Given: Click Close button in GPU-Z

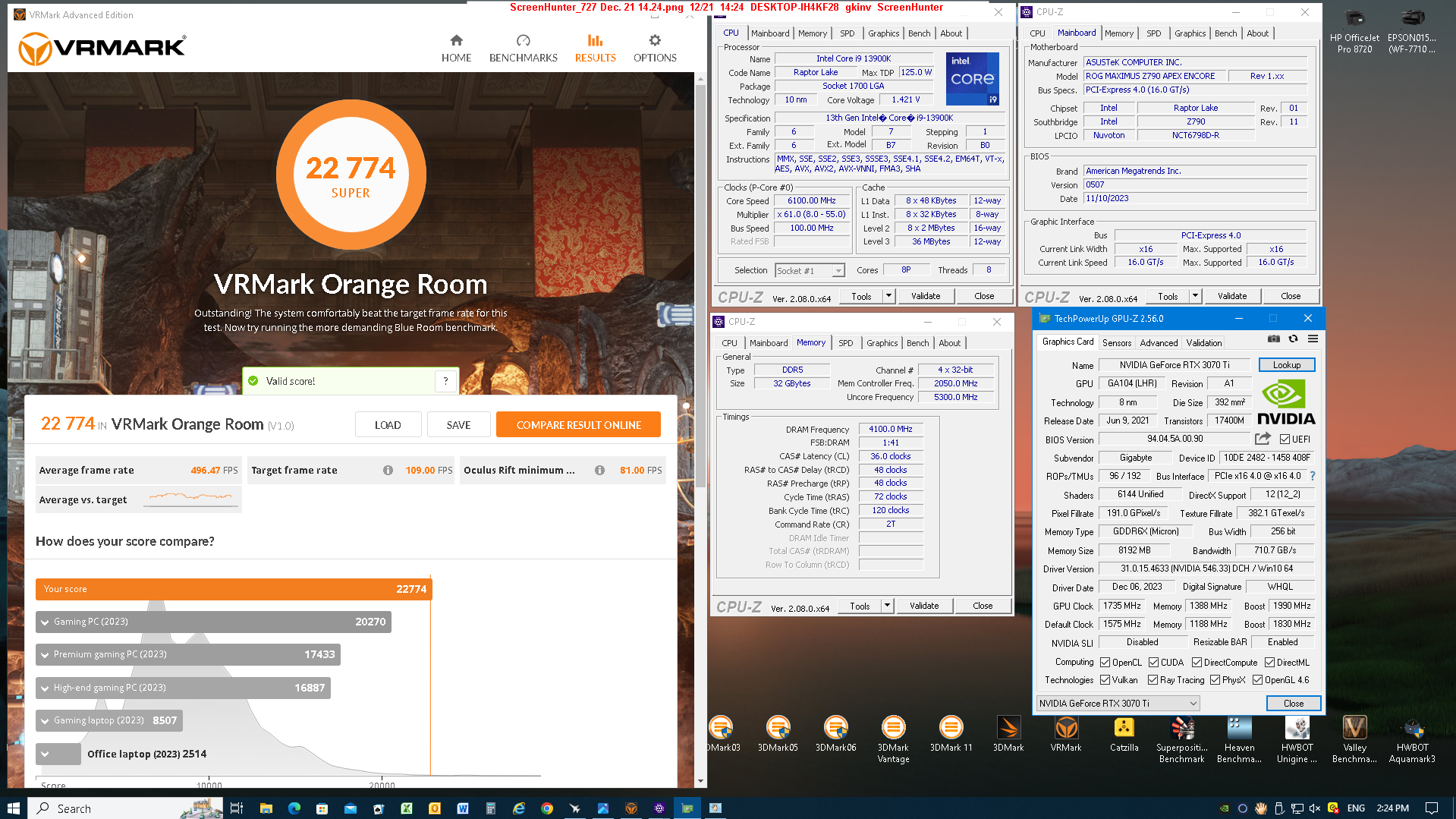Looking at the screenshot, I should (1293, 704).
